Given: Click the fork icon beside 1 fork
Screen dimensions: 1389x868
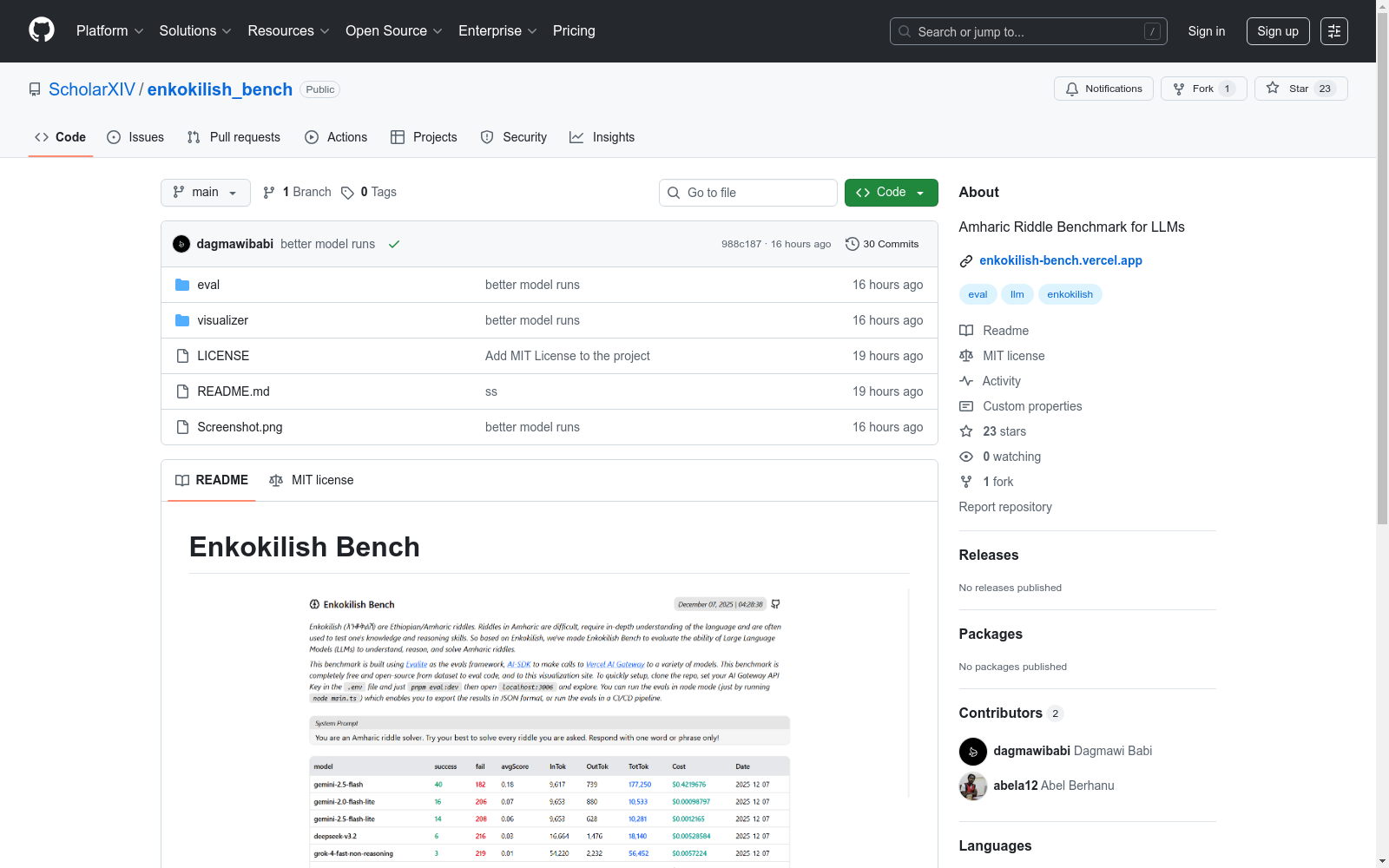Looking at the screenshot, I should (966, 482).
